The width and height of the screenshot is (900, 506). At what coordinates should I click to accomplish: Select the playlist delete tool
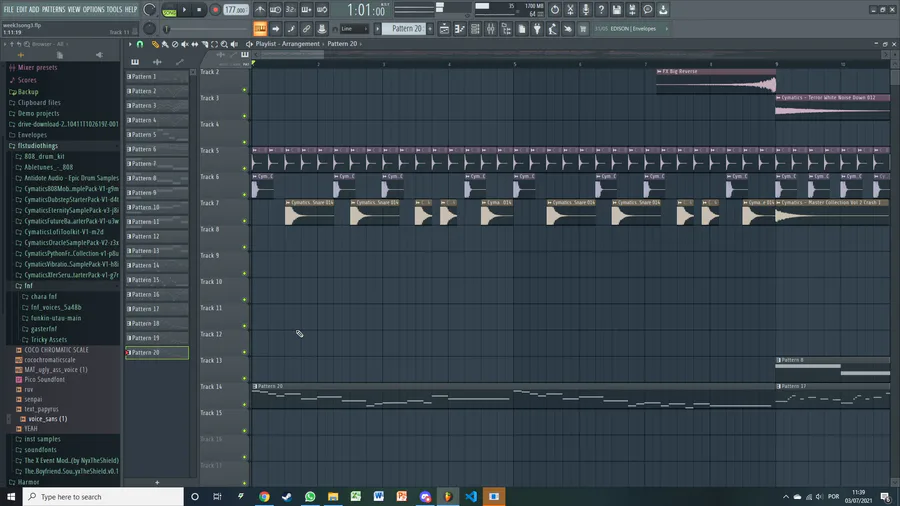point(175,44)
